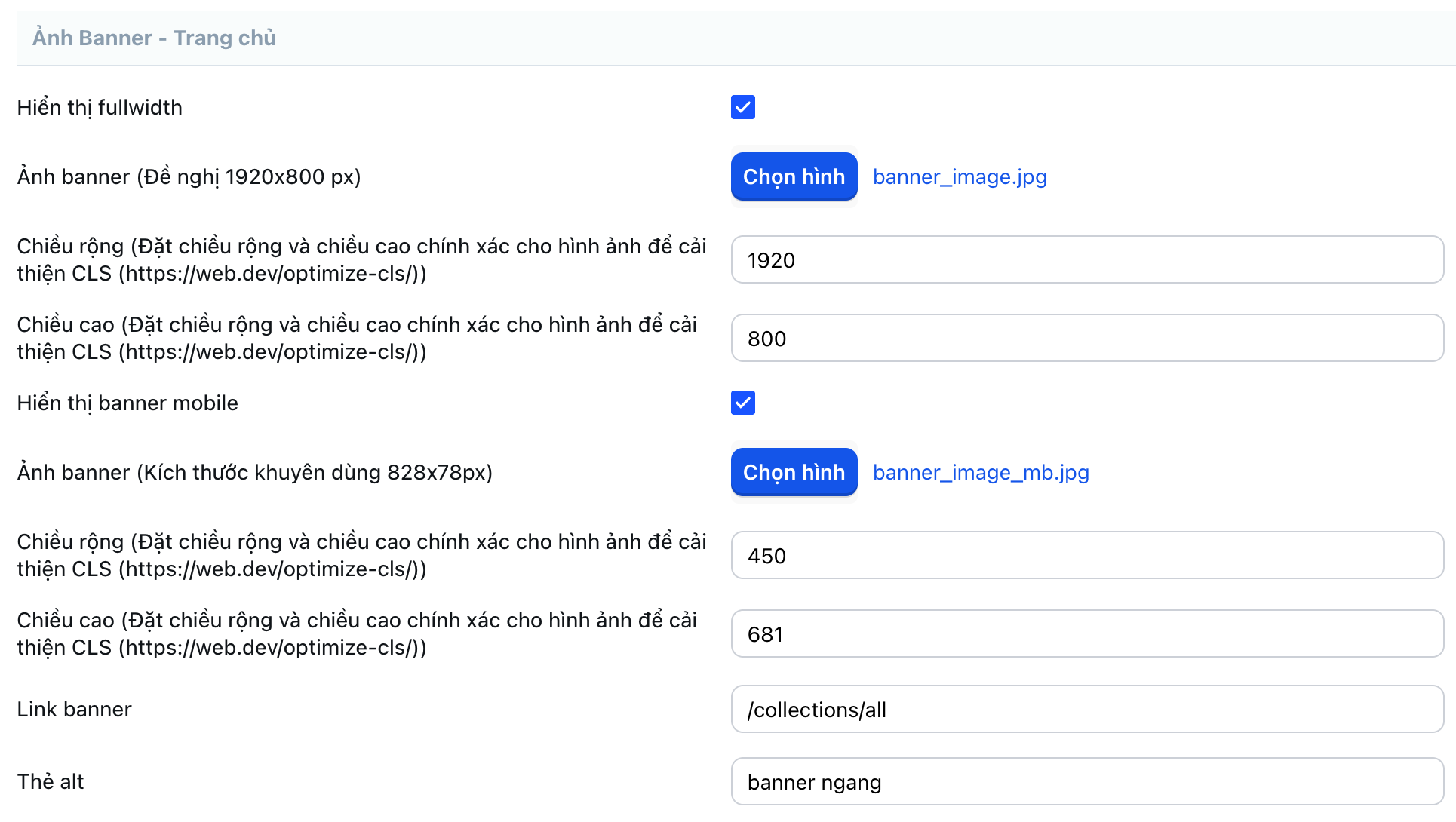Screen dimensions: 1456x822
Task: Open the banner_image_mb.jpg link
Action: [x=980, y=472]
